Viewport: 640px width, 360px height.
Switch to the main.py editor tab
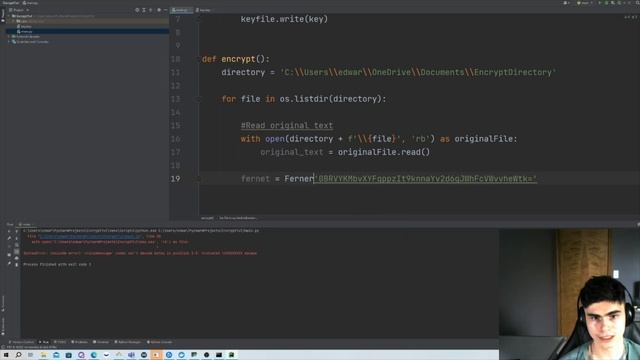[182, 10]
